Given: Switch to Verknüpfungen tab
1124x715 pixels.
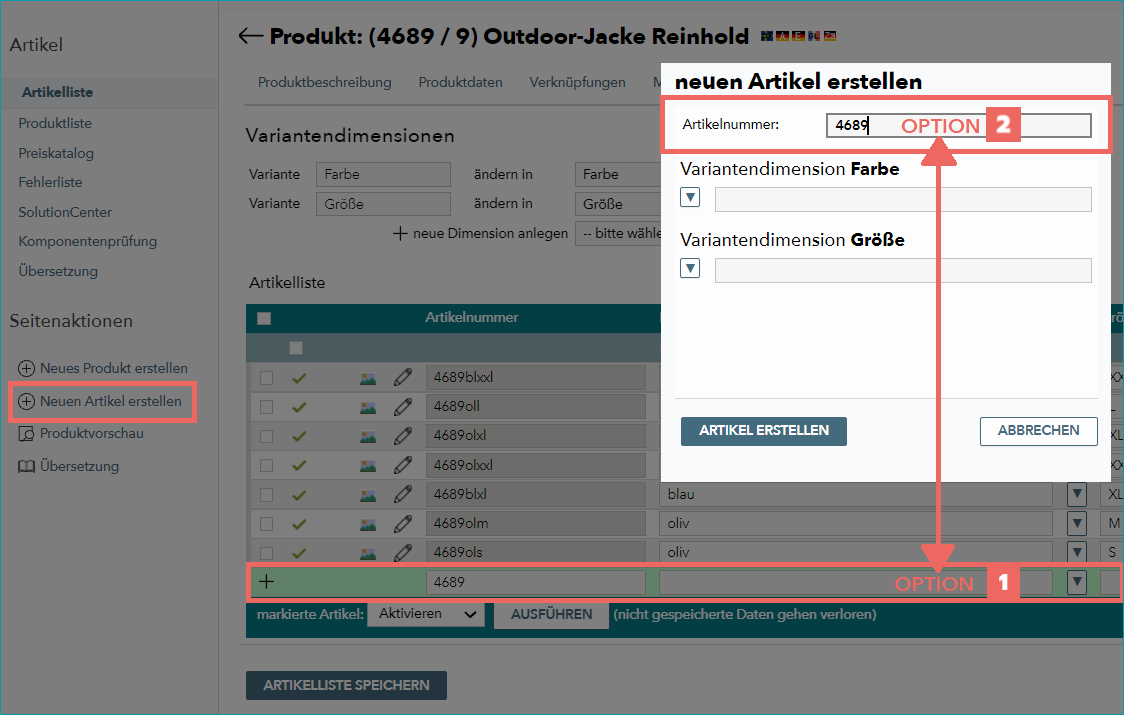Looking at the screenshot, I should 577,82.
